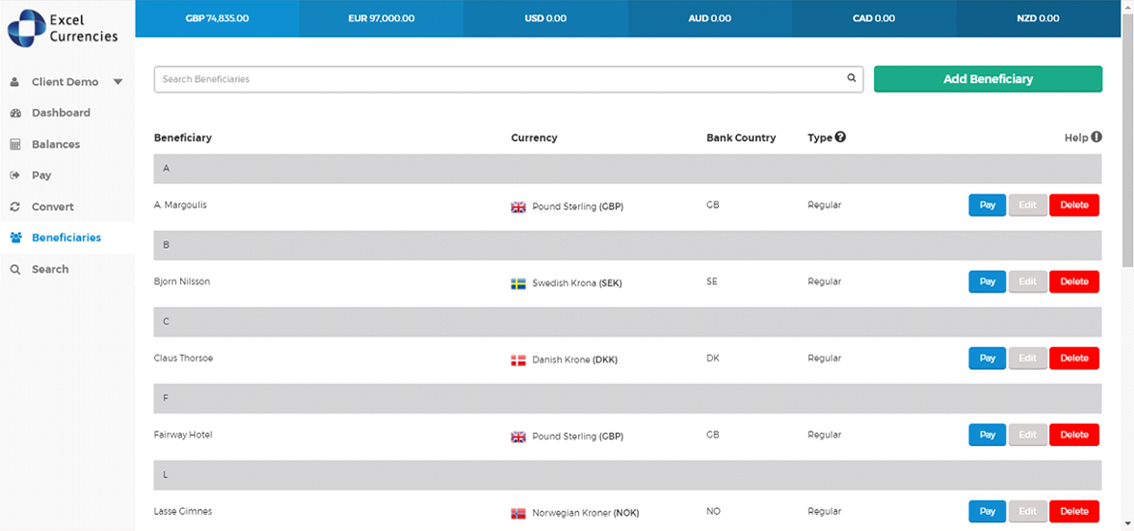Image resolution: width=1134 pixels, height=531 pixels.
Task: Click the Swedish flag for Bjorn Nilsson
Action: click(518, 283)
